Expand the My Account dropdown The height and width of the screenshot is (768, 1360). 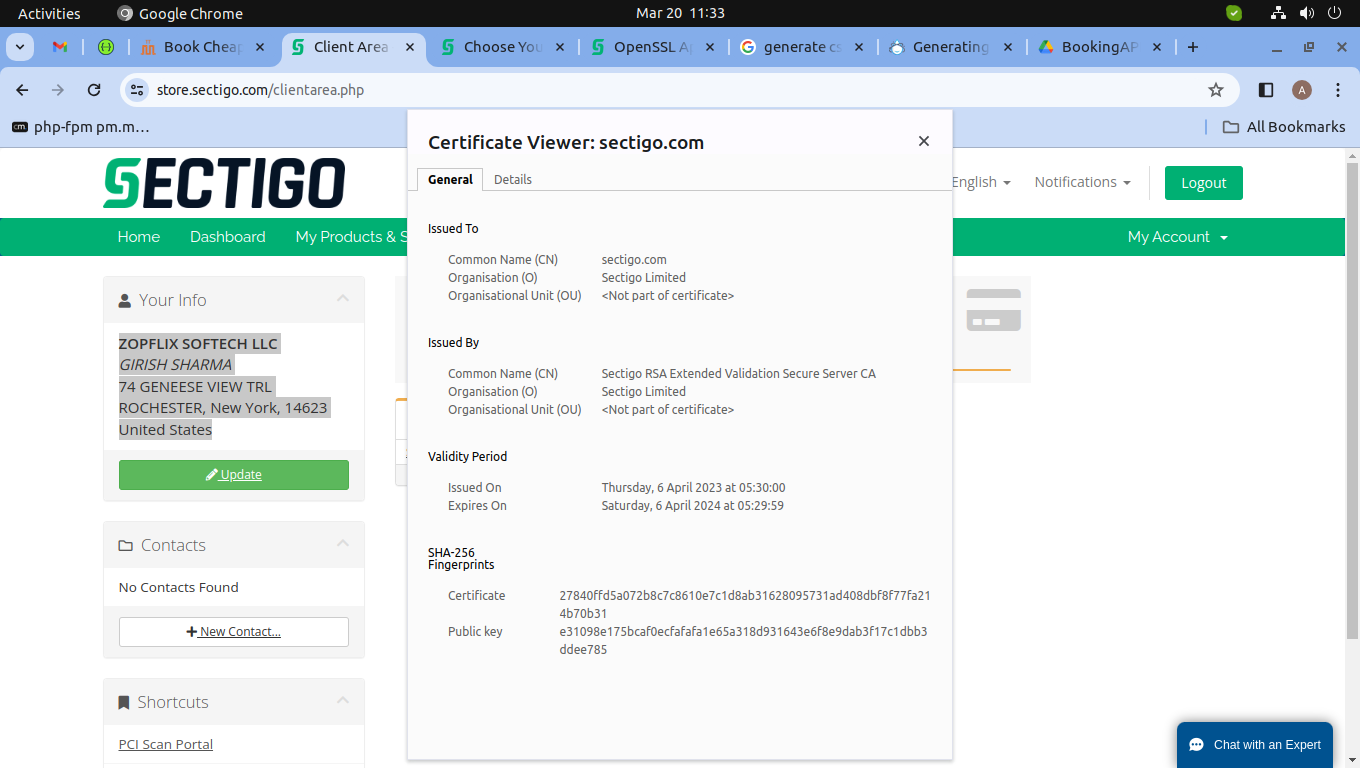click(1177, 237)
